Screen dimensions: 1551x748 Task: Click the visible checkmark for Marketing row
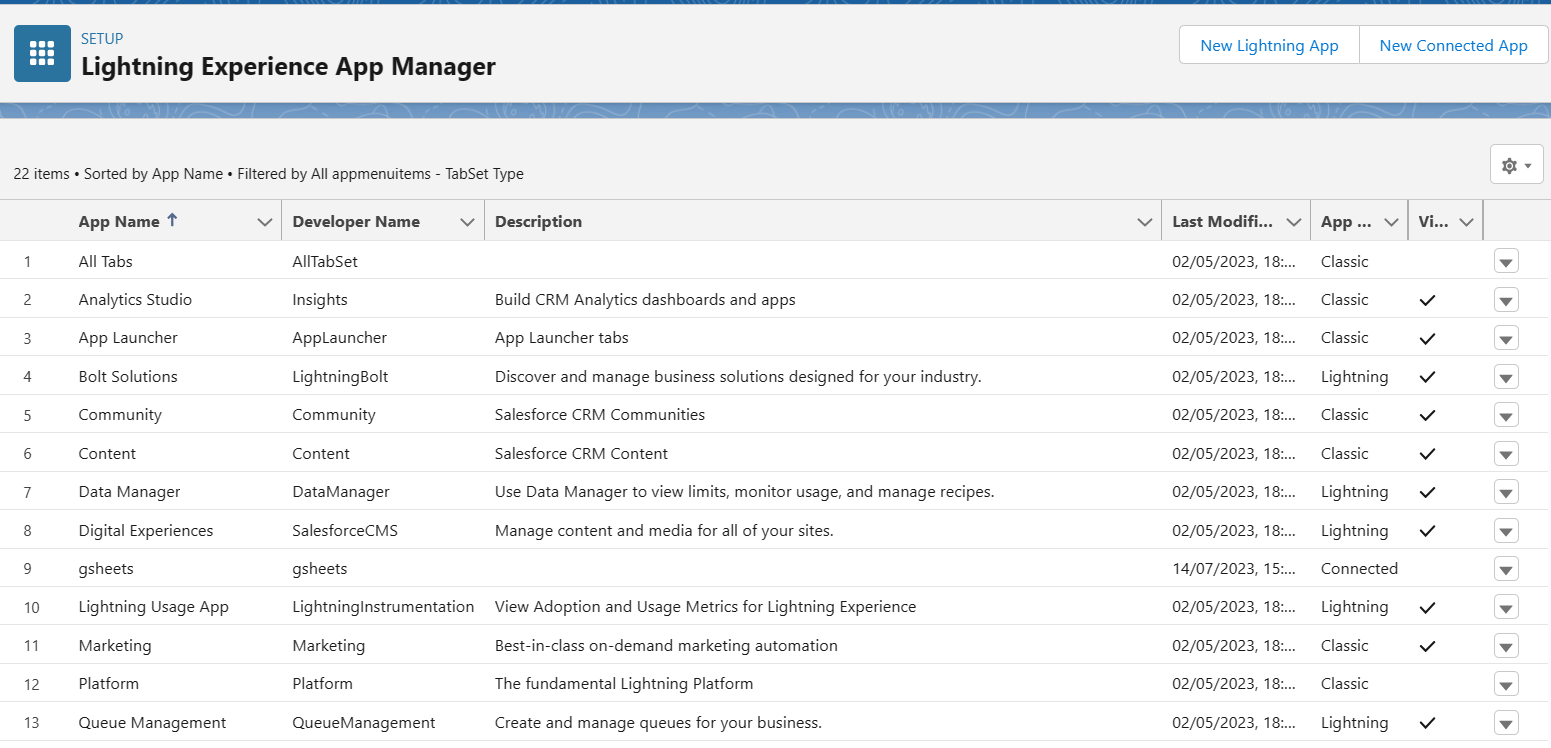coord(1428,646)
